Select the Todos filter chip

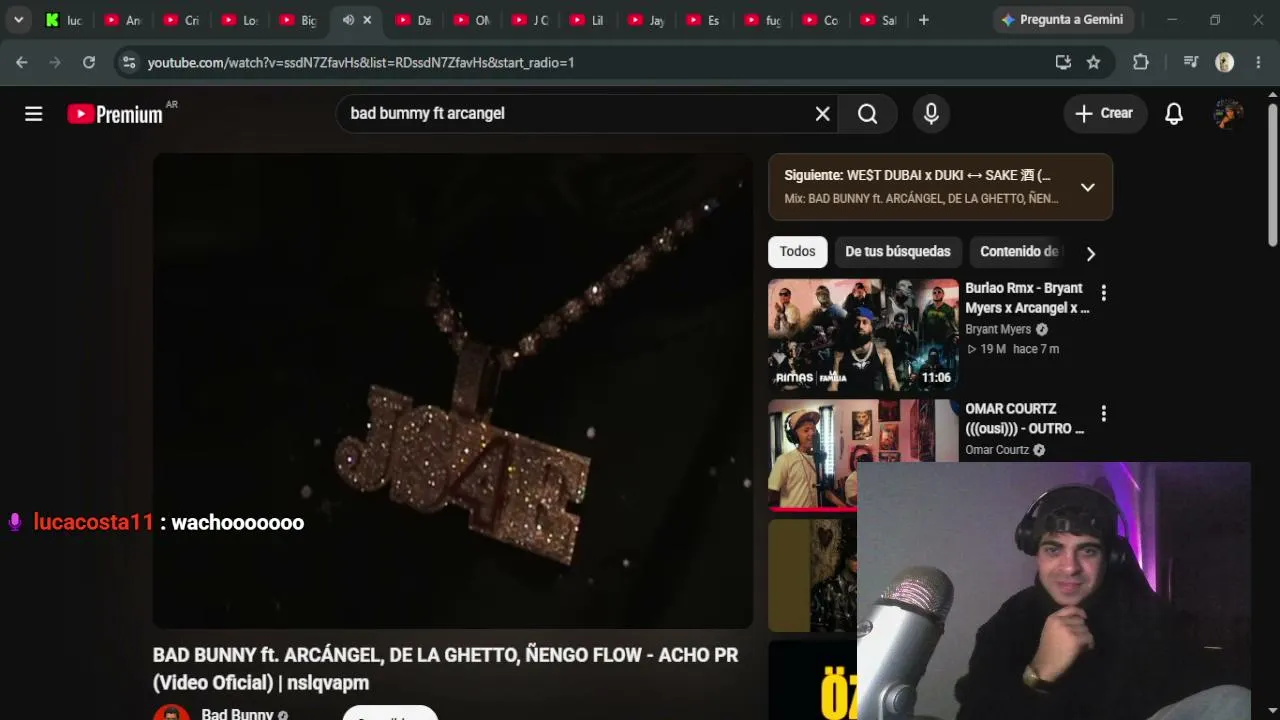(798, 252)
